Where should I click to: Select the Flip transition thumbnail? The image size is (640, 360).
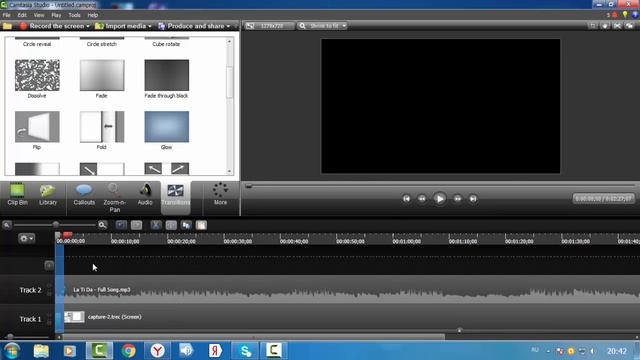[x=37, y=127]
